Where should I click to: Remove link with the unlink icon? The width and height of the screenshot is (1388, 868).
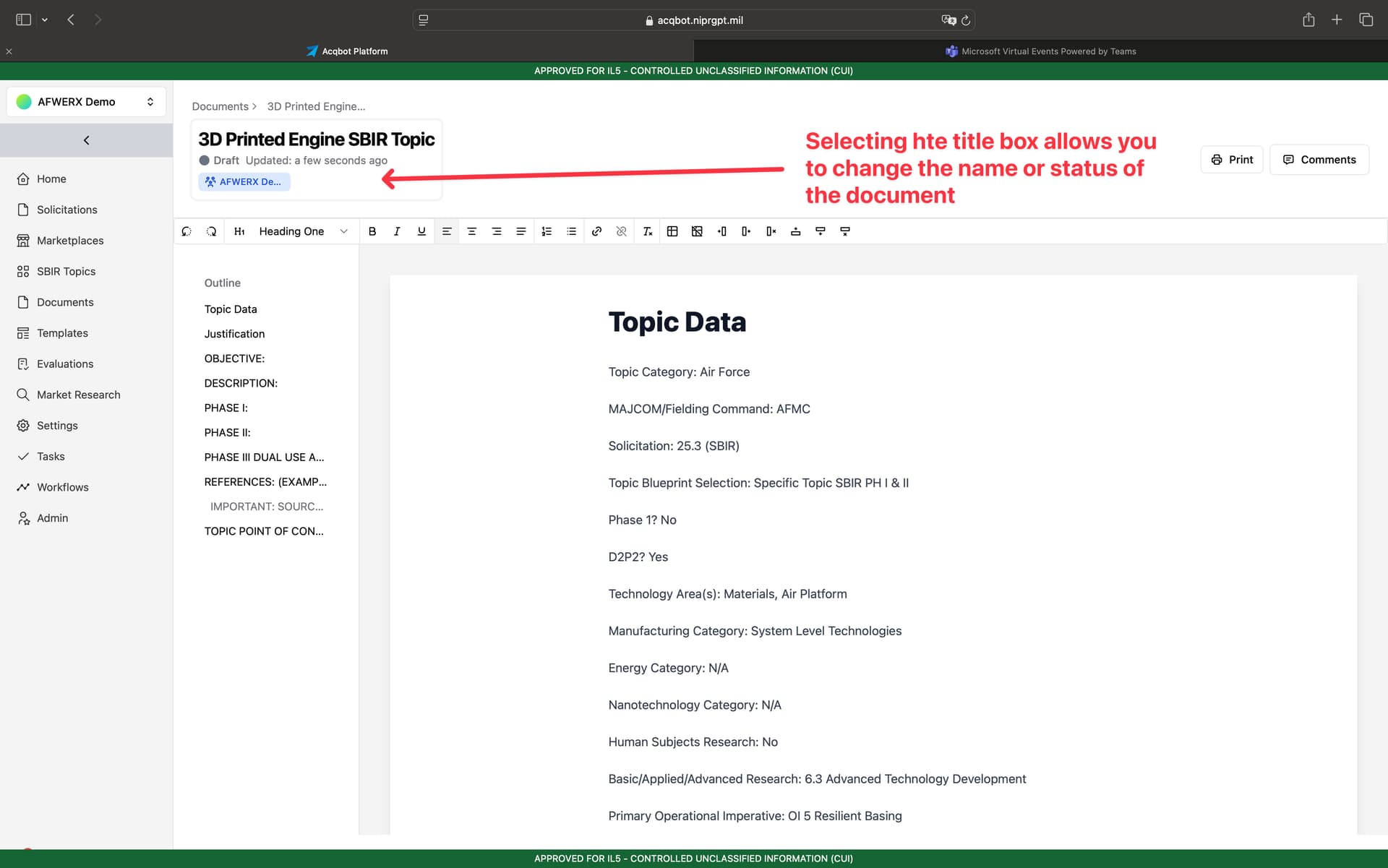621,231
